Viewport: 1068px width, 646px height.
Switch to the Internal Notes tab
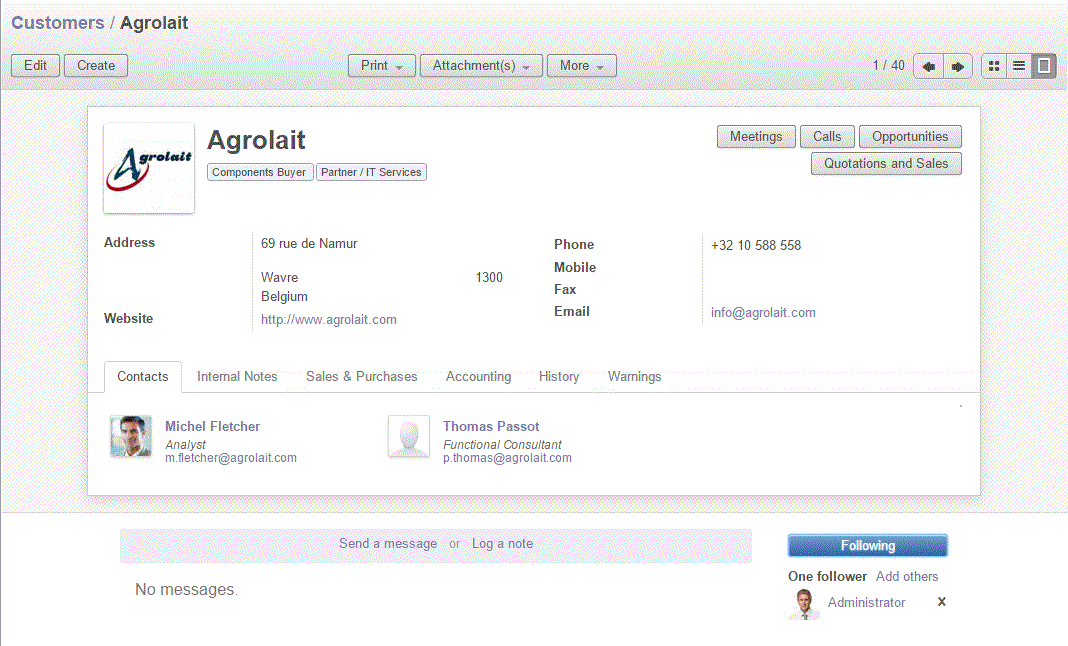point(236,377)
